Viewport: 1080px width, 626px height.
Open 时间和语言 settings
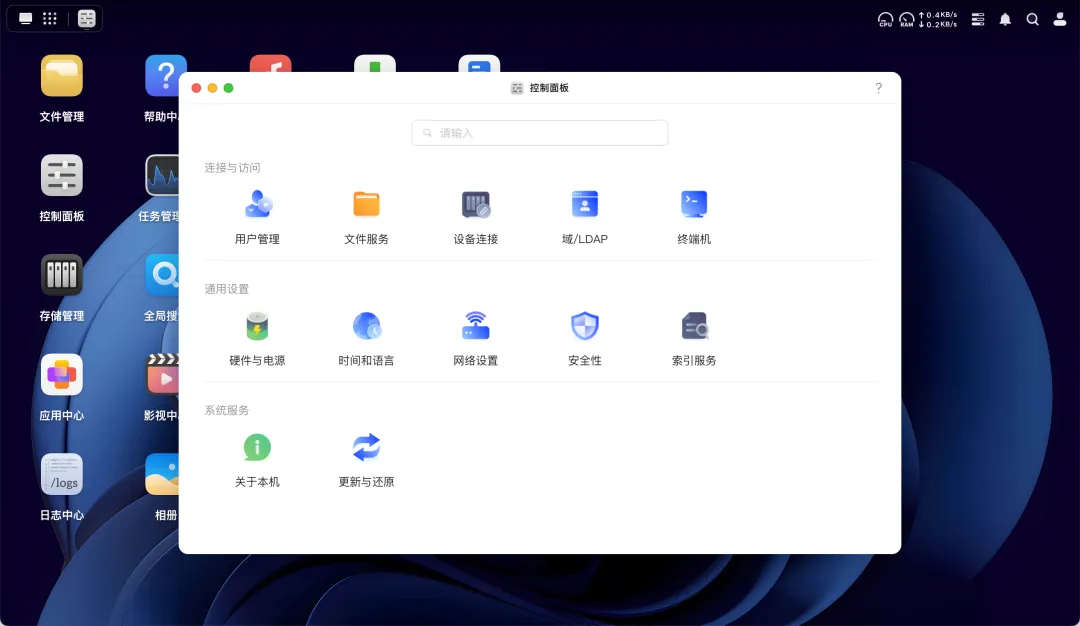tap(366, 338)
